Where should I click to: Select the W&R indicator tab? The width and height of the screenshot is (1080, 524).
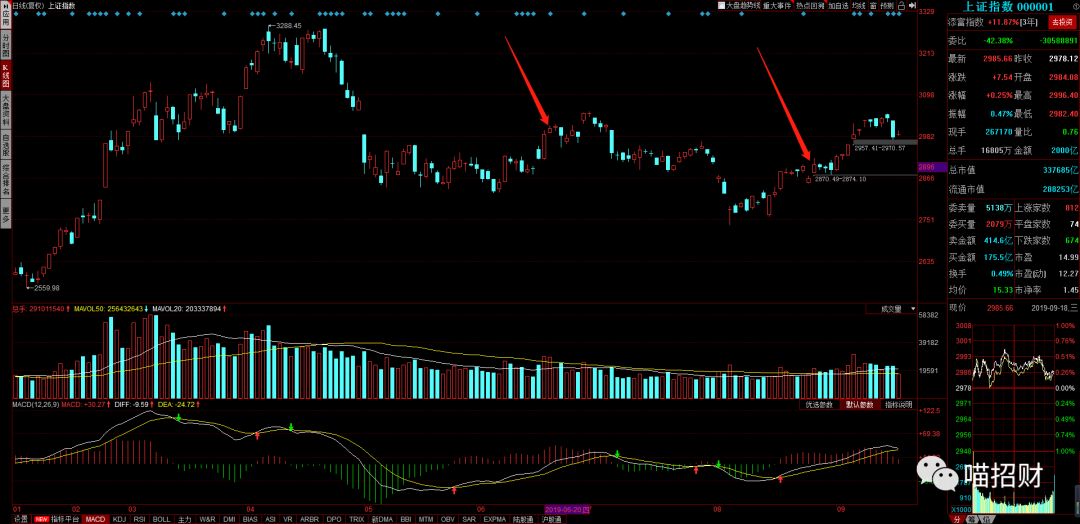point(207,519)
